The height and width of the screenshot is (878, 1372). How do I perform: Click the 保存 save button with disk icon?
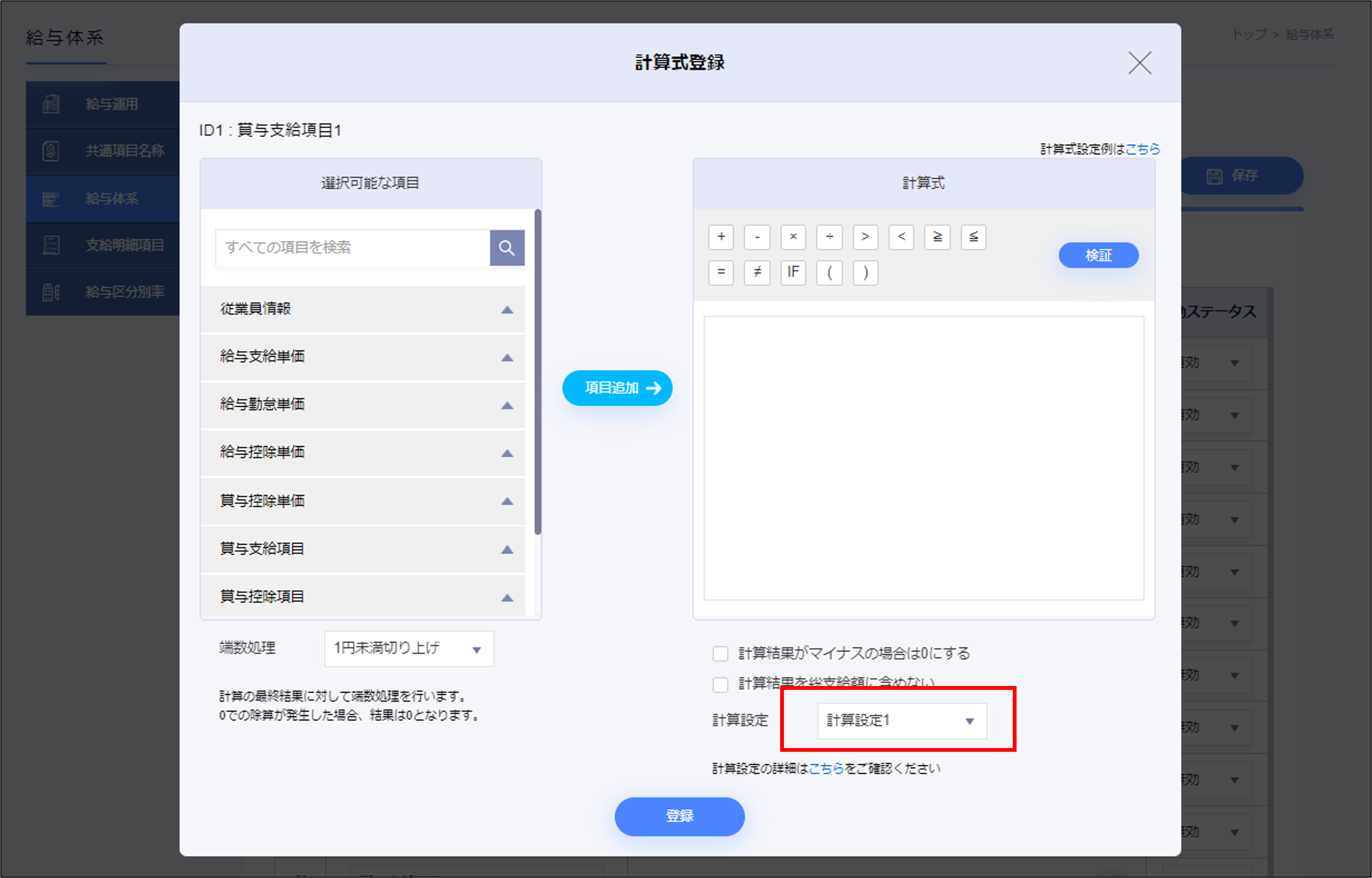click(x=1242, y=176)
